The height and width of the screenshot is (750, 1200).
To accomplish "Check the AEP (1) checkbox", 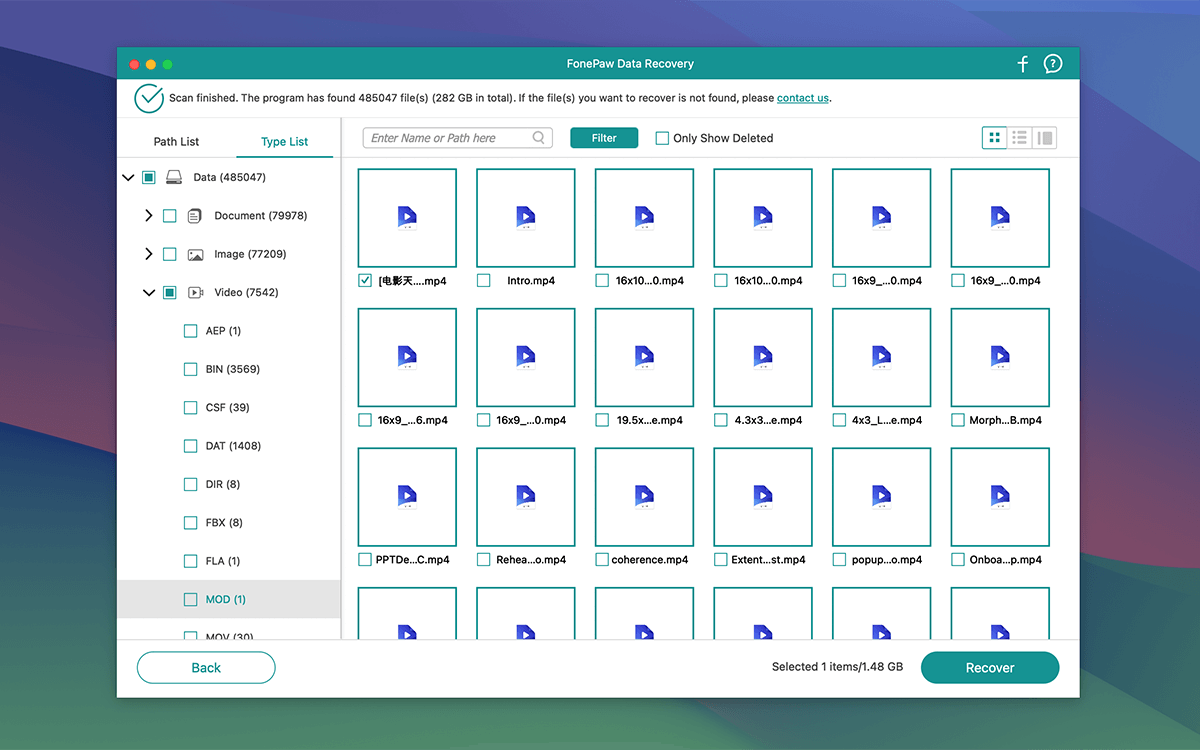I will click(191, 331).
